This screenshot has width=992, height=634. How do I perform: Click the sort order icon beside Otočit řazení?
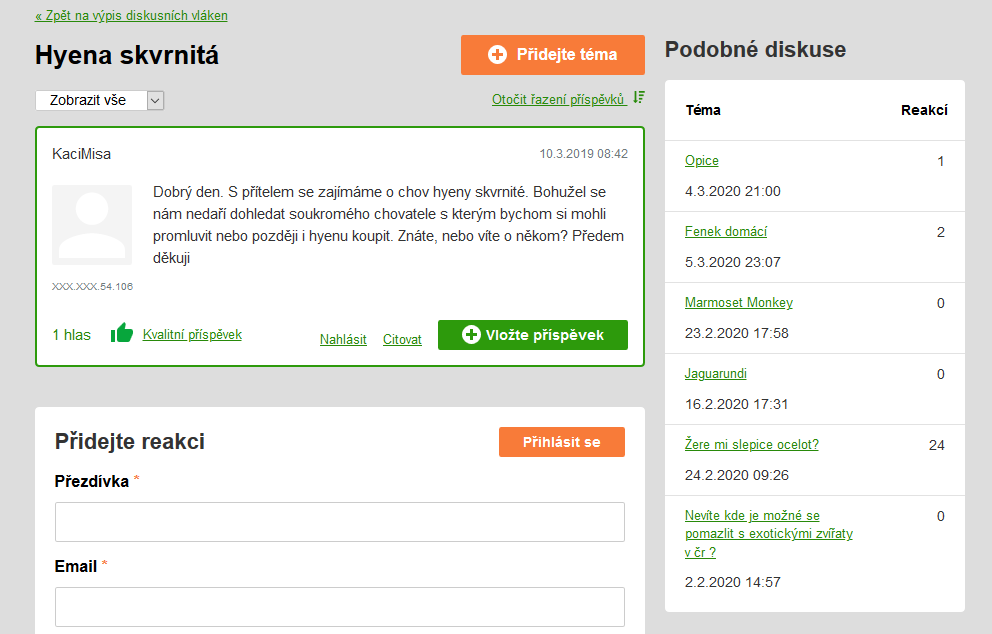coord(639,98)
